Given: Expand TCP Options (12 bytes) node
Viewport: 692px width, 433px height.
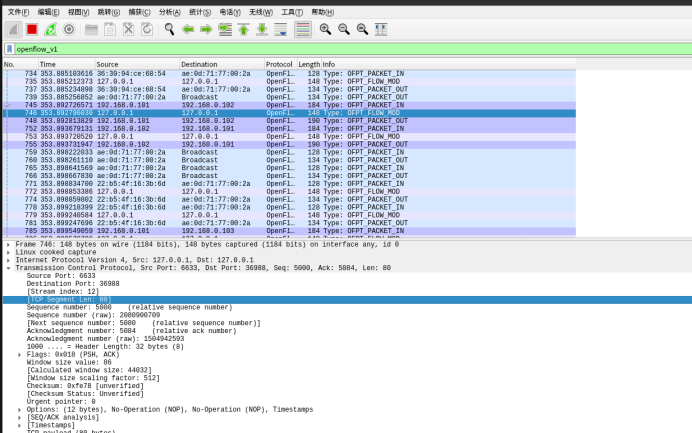Looking at the screenshot, I should point(19,410).
